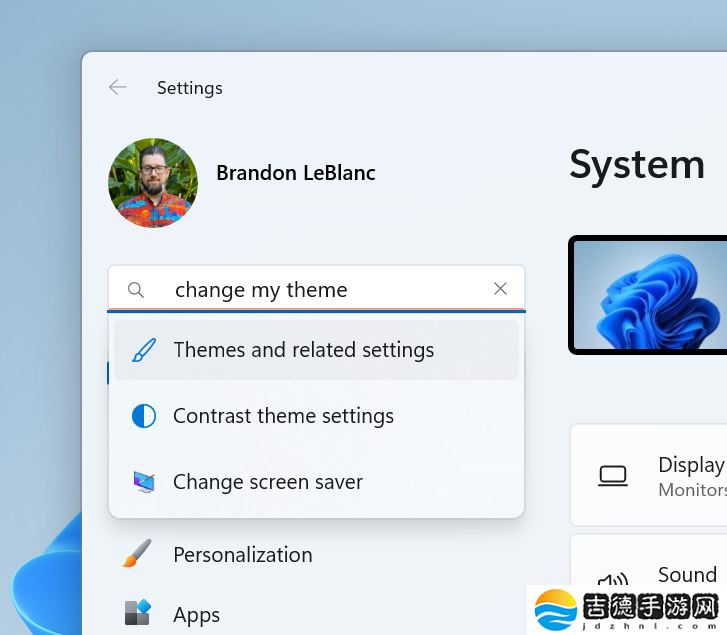Click the paintbrush icon for Themes result
The height and width of the screenshot is (635, 727).
coord(144,350)
